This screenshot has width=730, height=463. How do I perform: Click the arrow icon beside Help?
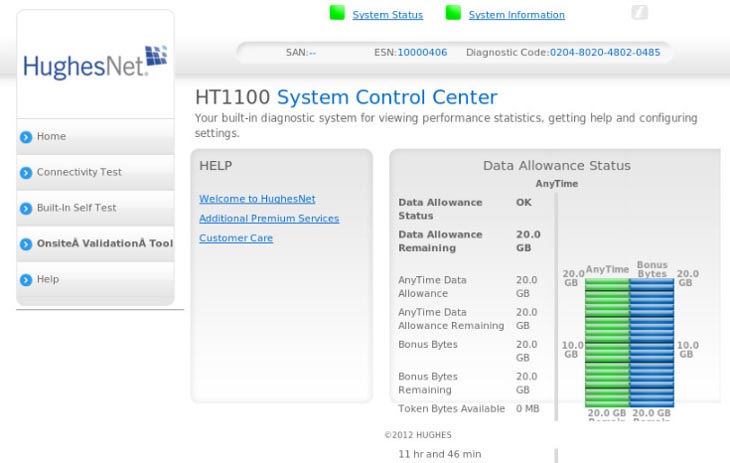pyautogui.click(x=26, y=279)
